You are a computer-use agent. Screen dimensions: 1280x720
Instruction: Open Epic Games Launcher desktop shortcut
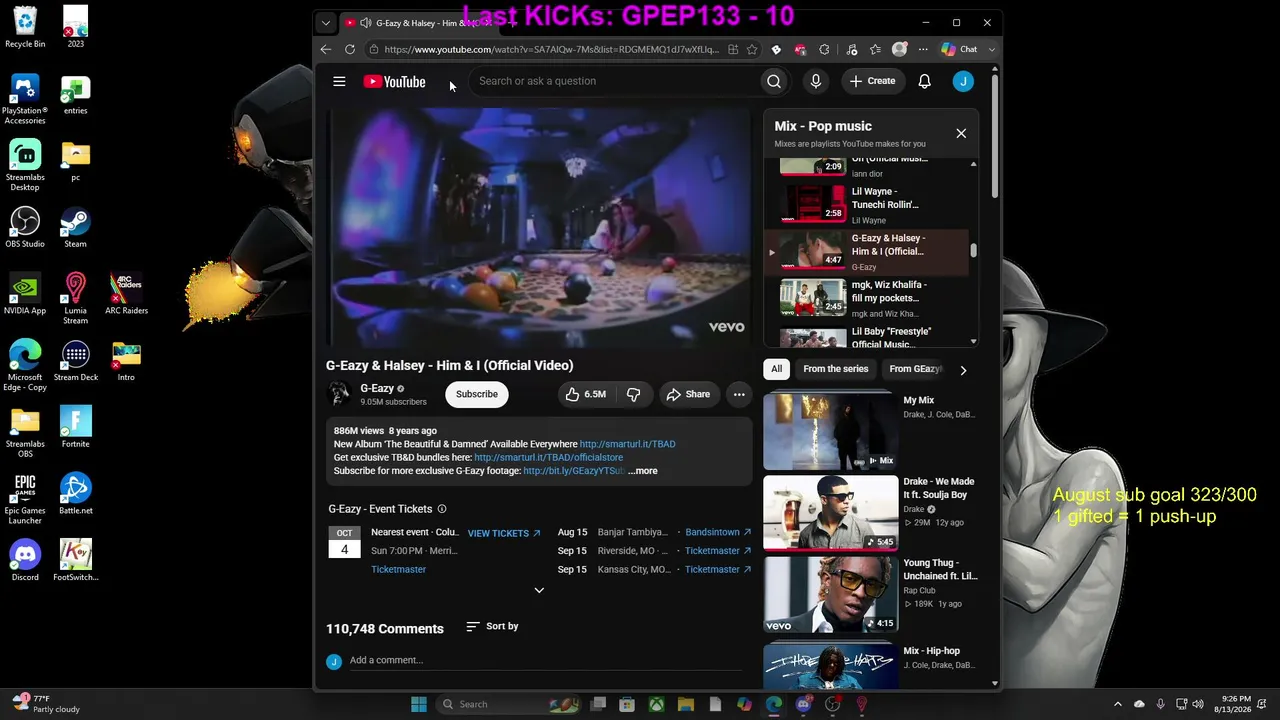pos(25,499)
